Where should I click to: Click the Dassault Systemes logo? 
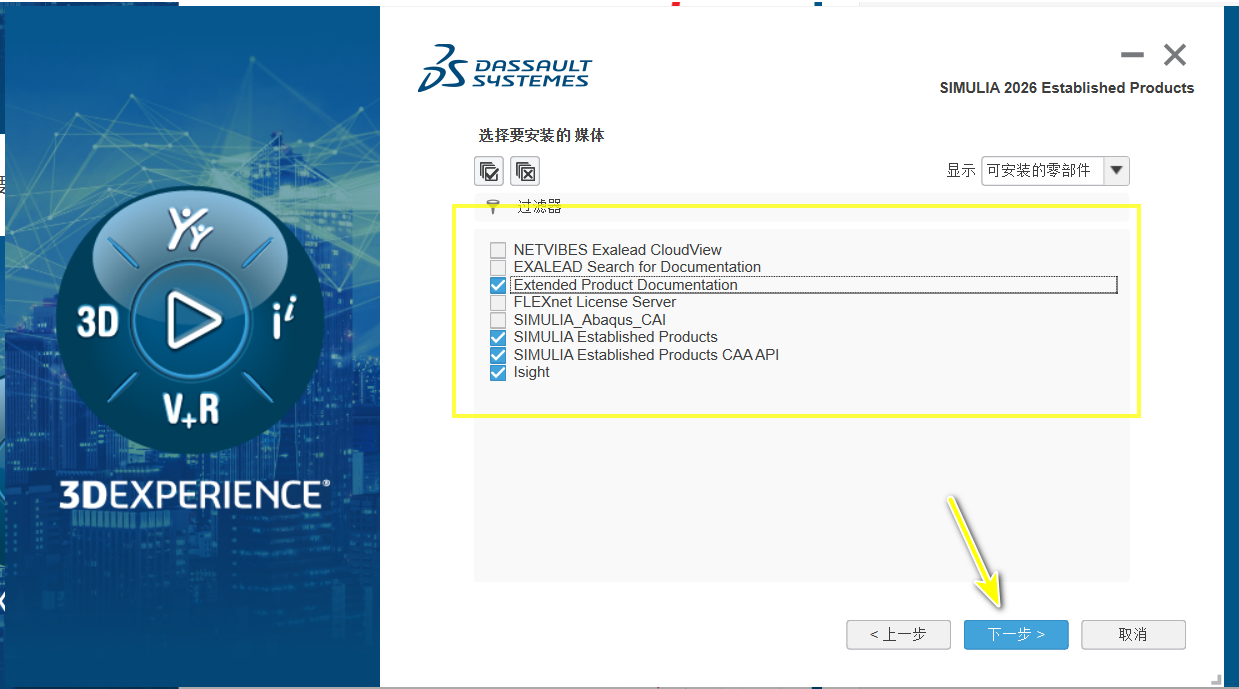(505, 67)
